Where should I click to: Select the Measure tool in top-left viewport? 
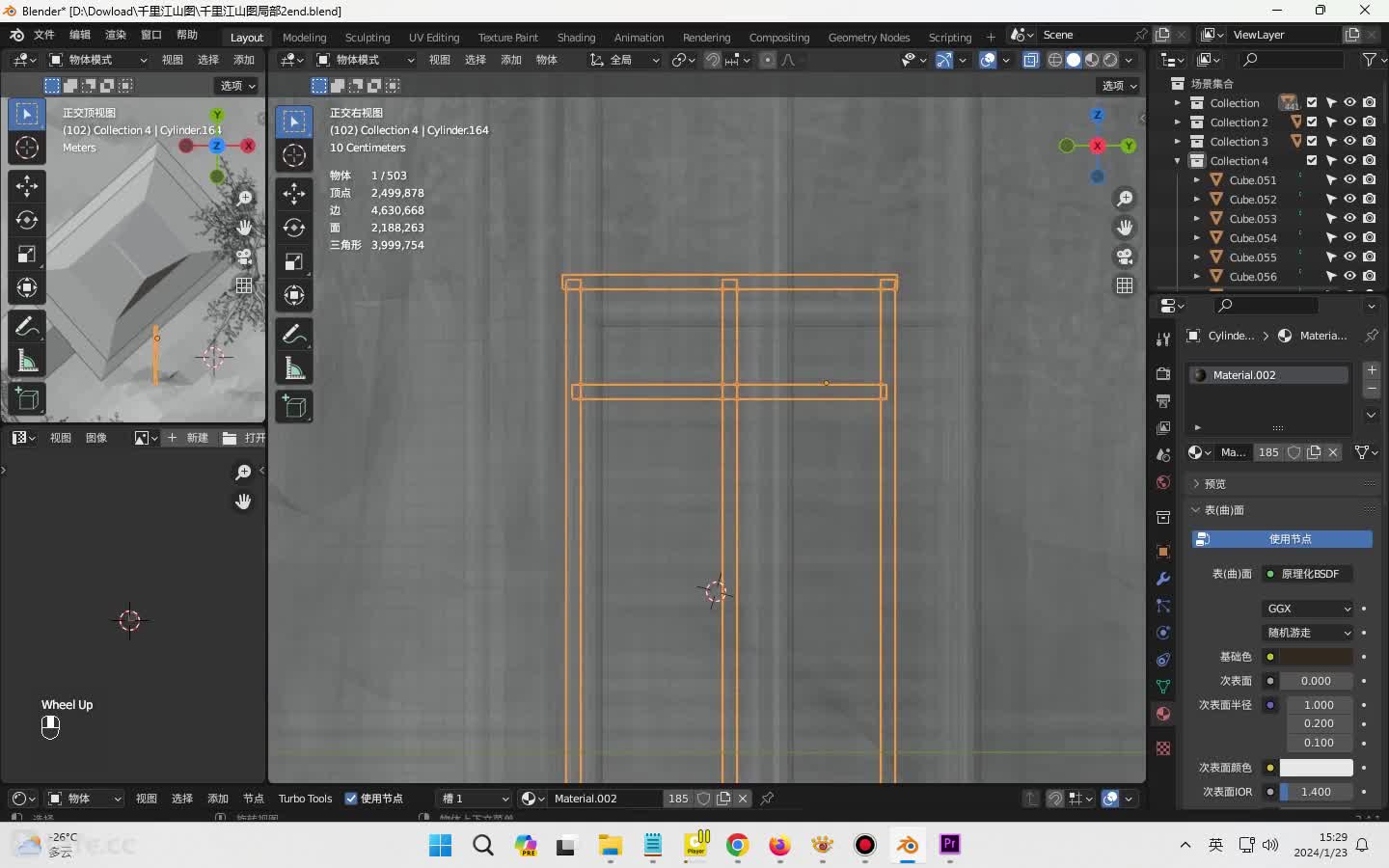27,362
